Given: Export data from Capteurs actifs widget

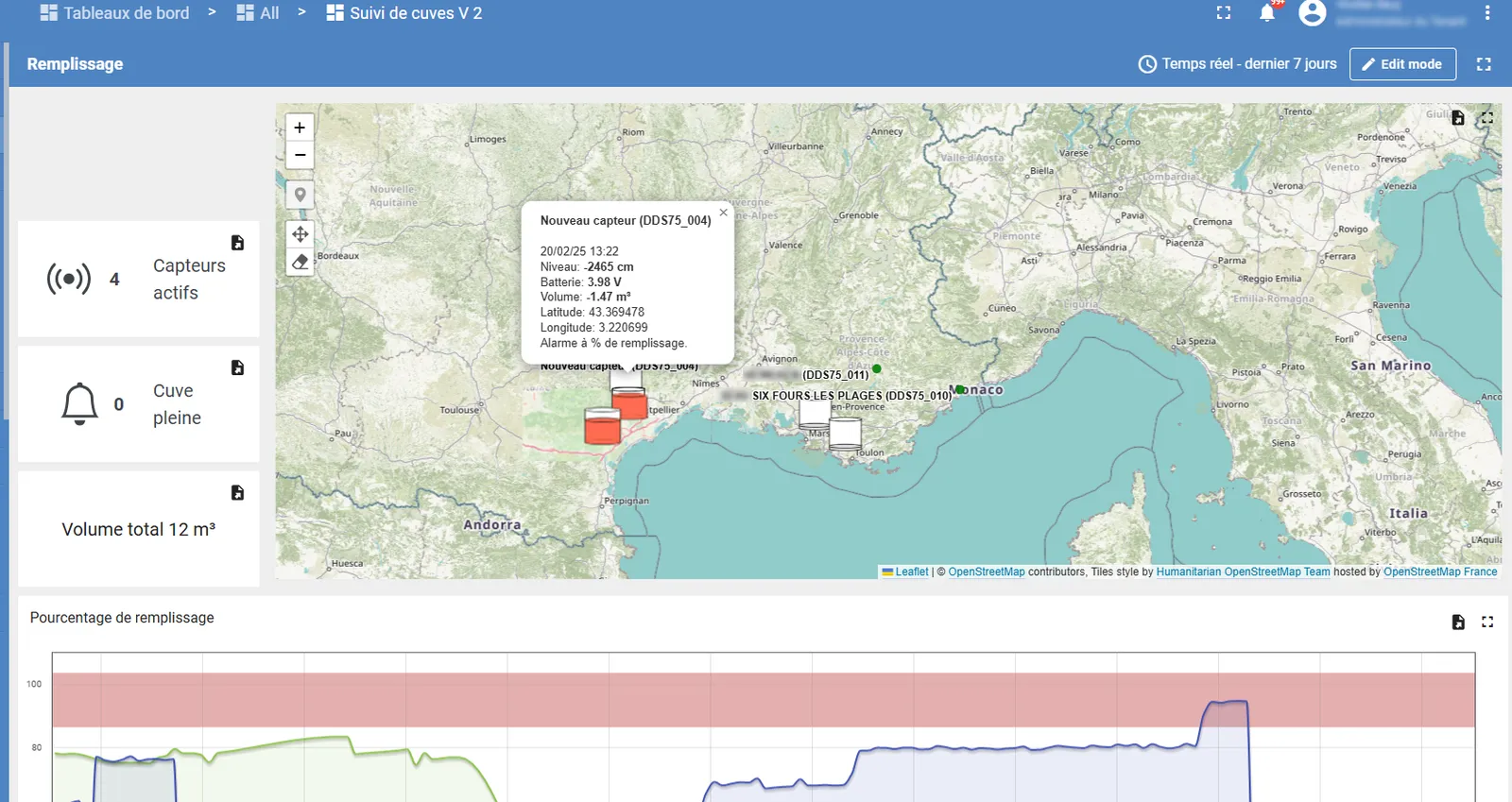Looking at the screenshot, I should [x=237, y=243].
